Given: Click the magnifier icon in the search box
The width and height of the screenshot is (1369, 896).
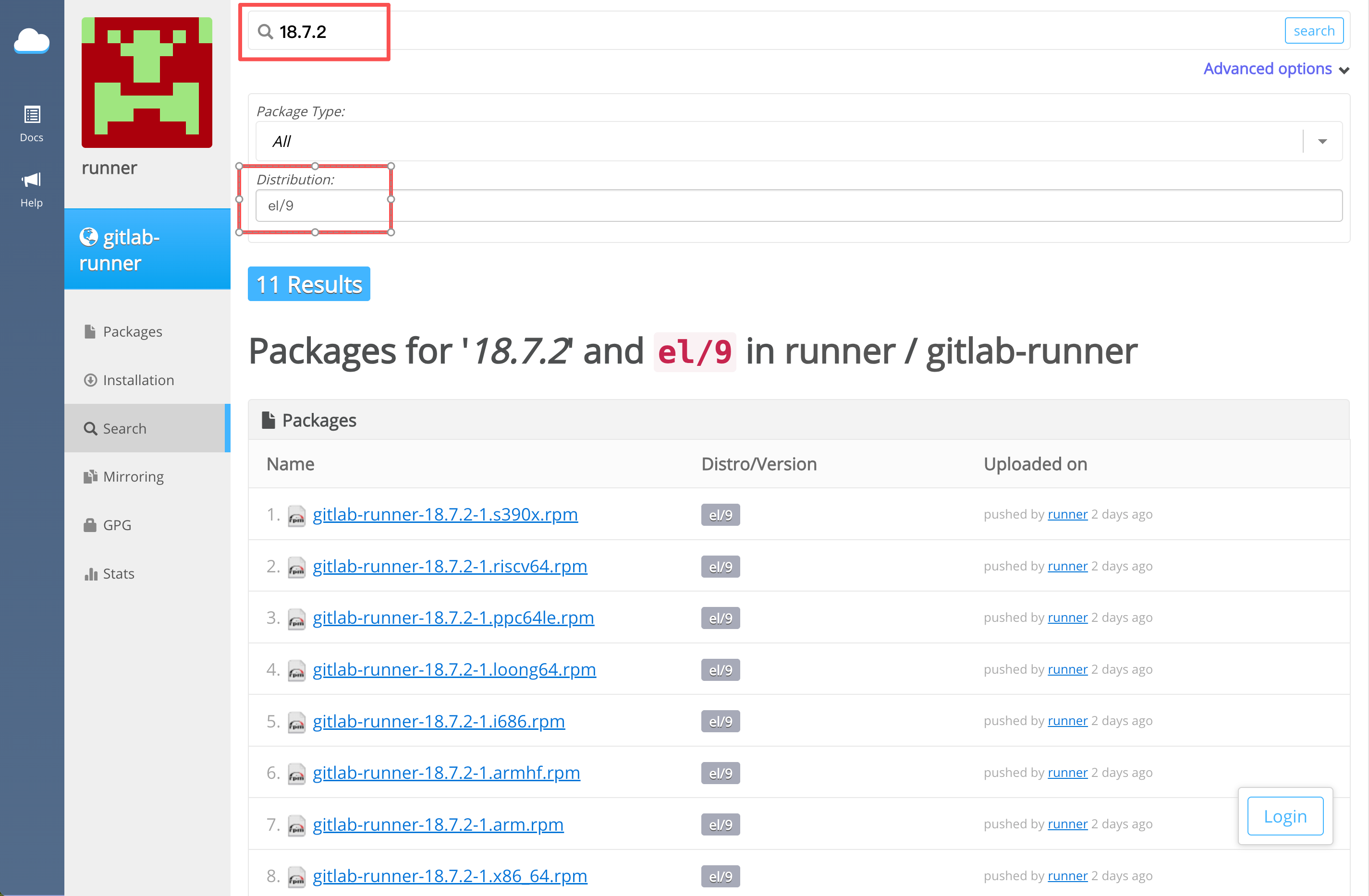Looking at the screenshot, I should point(265,32).
